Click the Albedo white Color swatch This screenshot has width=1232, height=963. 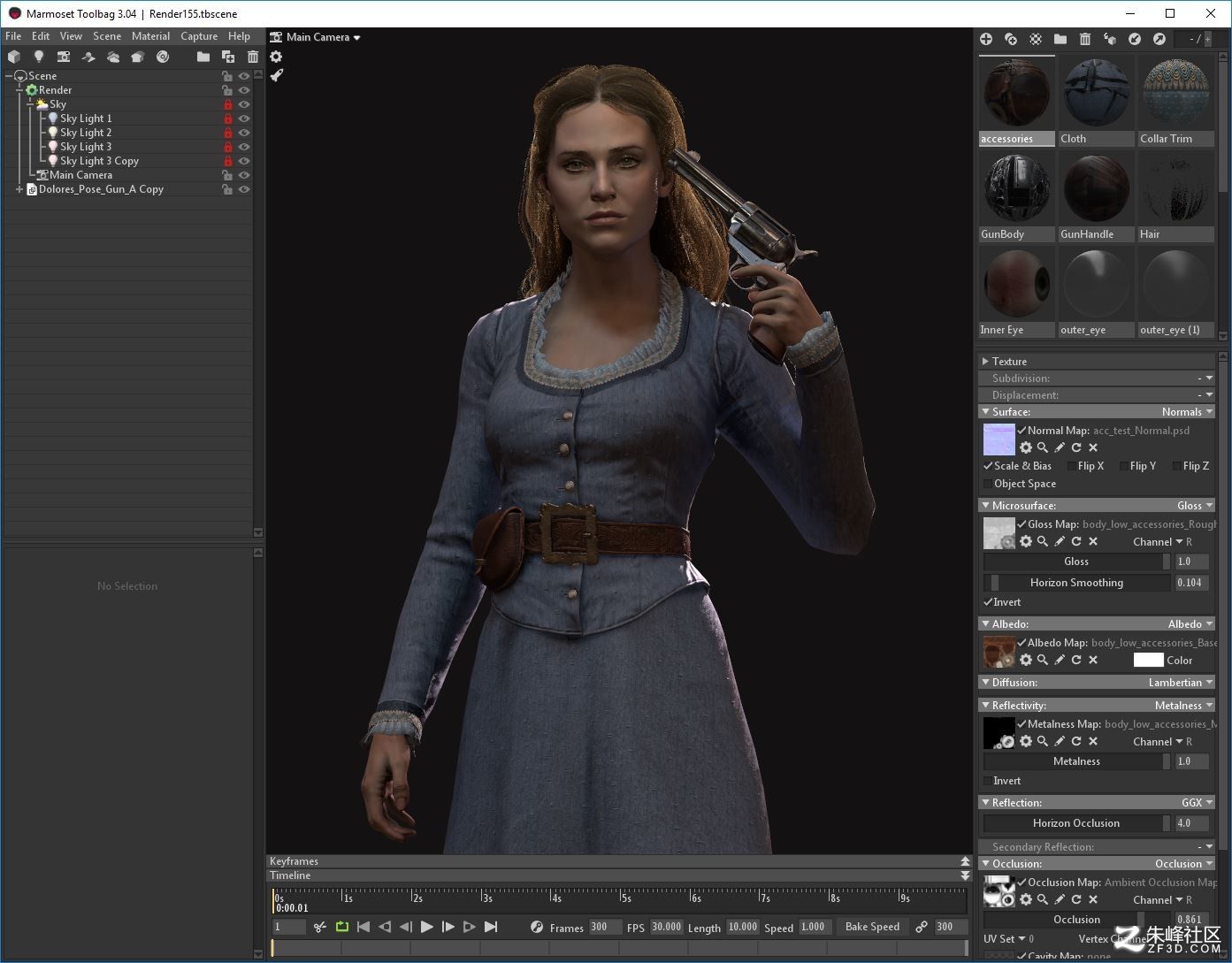tap(1148, 660)
